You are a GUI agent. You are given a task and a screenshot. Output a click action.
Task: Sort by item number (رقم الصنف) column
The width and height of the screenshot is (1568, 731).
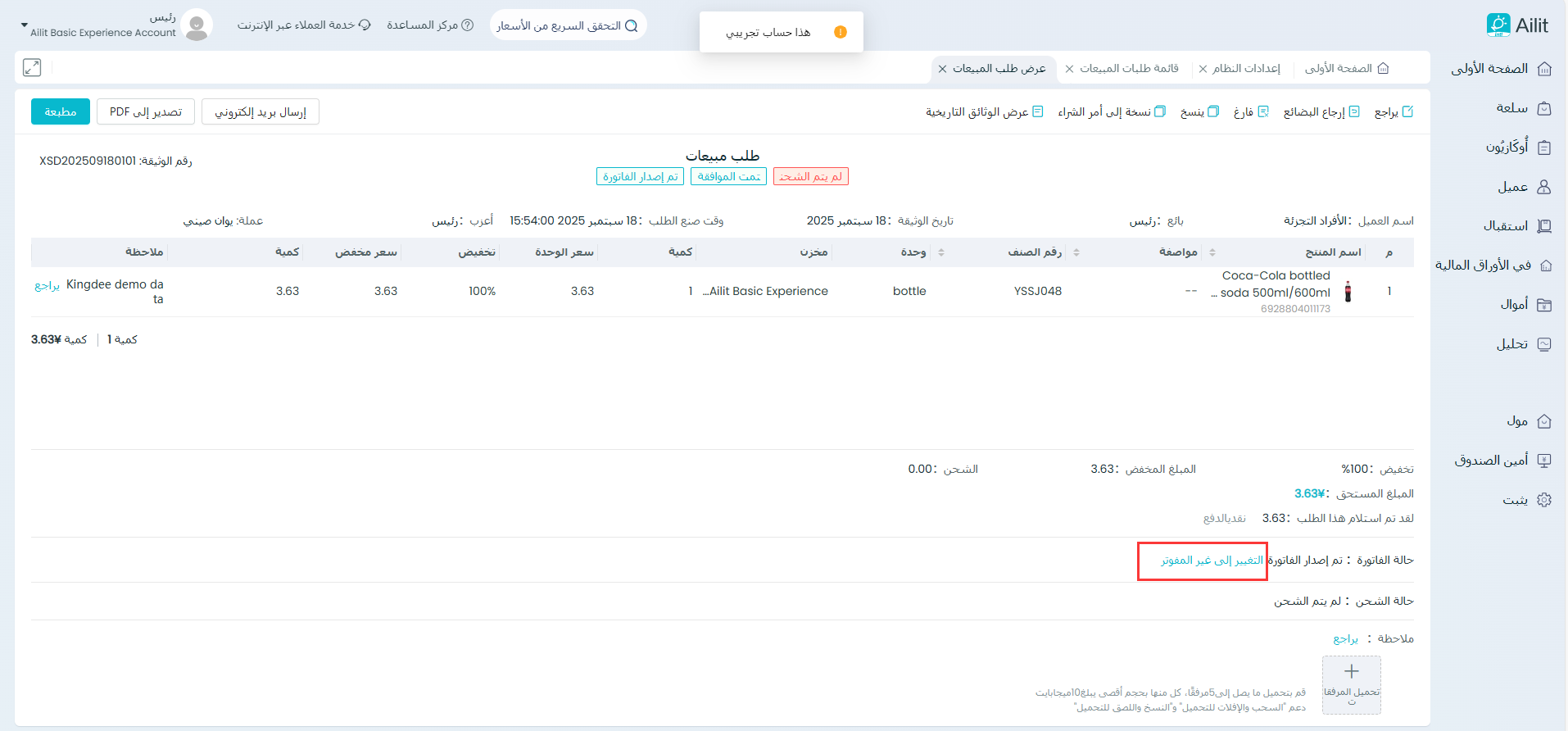coord(1076,252)
